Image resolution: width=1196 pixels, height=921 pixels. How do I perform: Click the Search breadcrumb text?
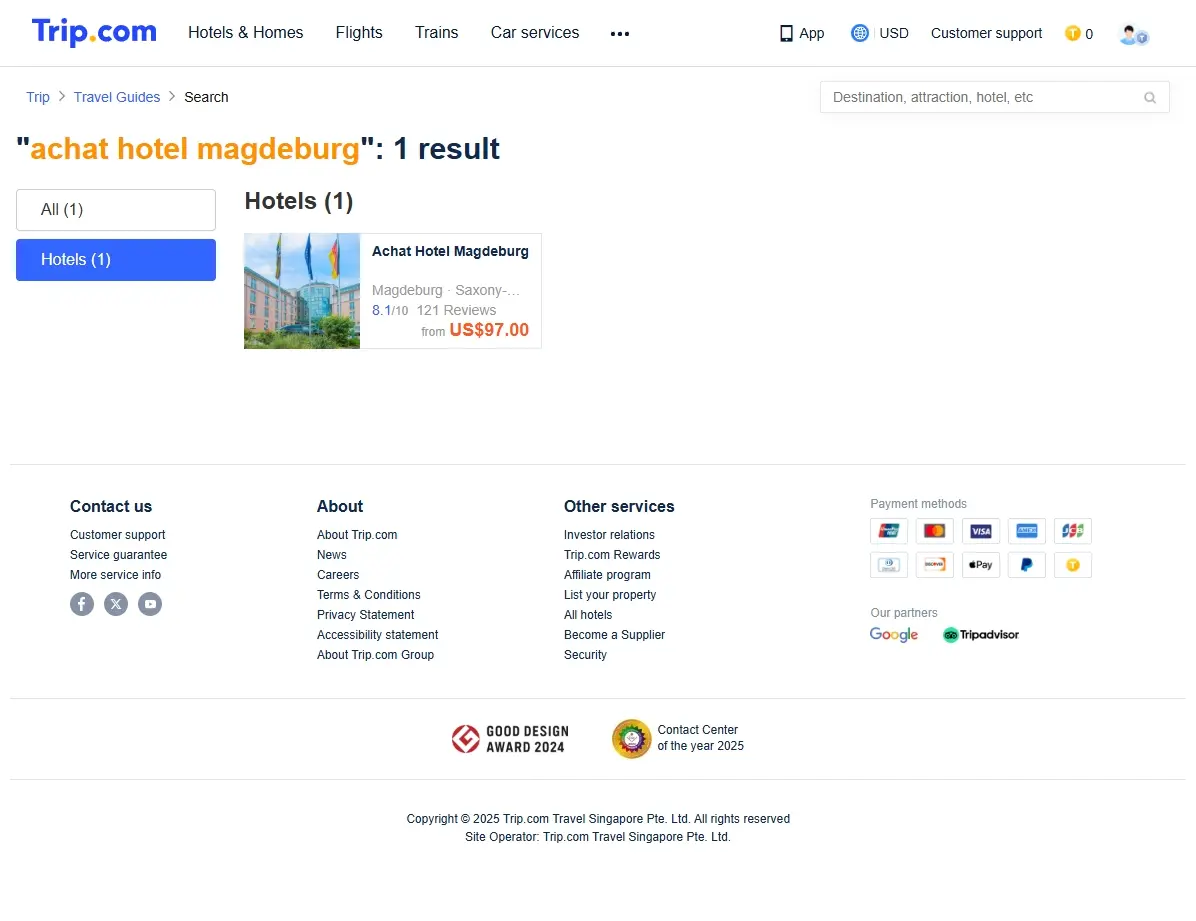coord(206,98)
